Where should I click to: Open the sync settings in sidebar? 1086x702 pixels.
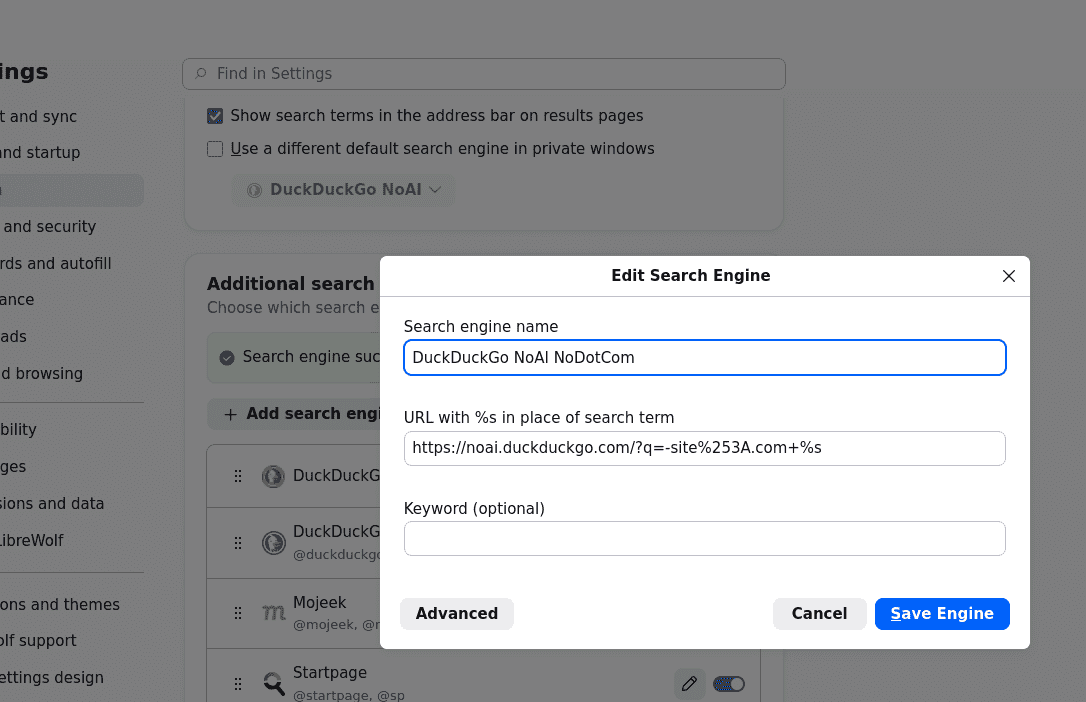coord(38,116)
